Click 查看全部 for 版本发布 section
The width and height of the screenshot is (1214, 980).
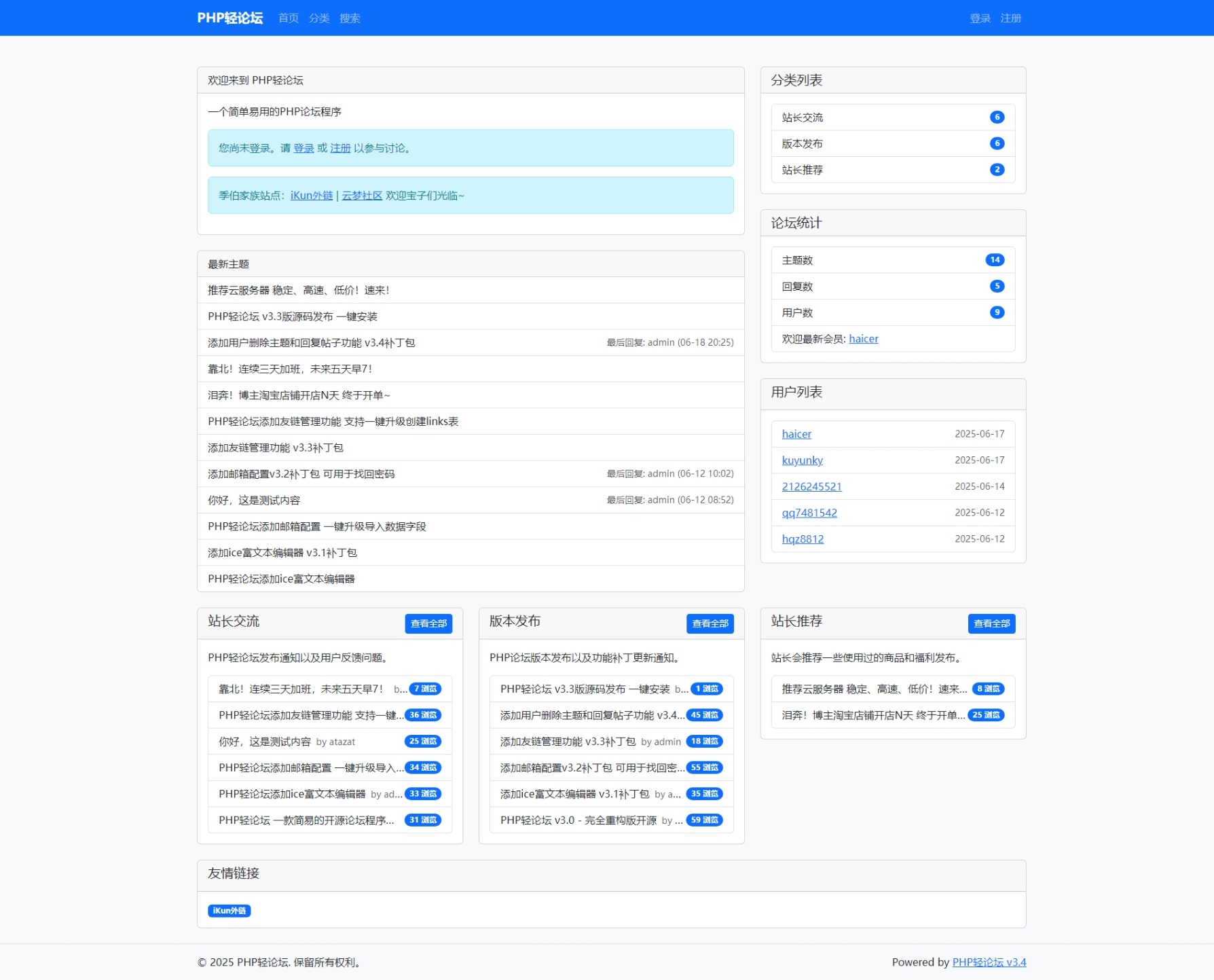[710, 622]
